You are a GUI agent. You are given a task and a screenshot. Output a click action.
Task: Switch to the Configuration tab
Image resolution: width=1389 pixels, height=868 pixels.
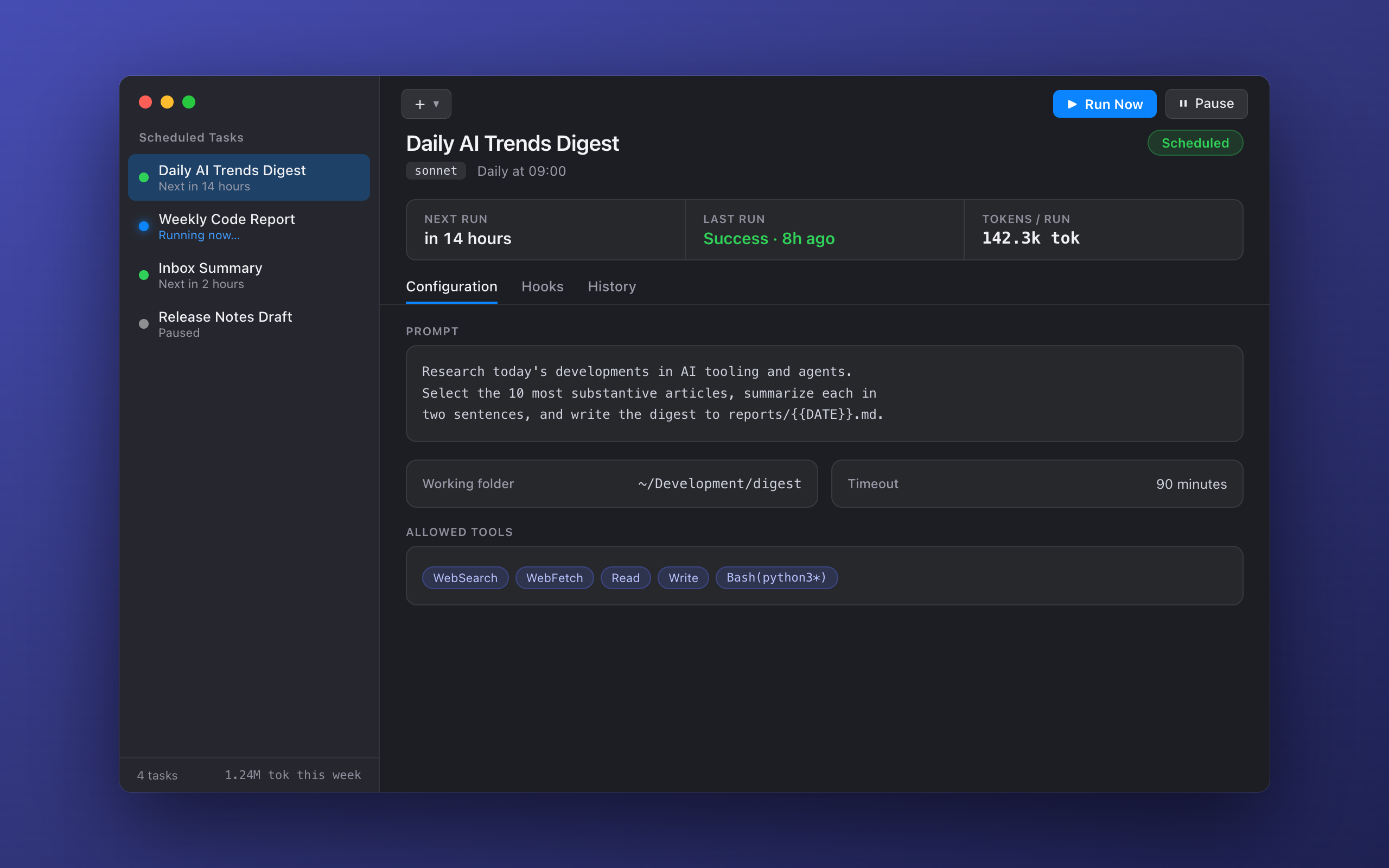pos(452,286)
